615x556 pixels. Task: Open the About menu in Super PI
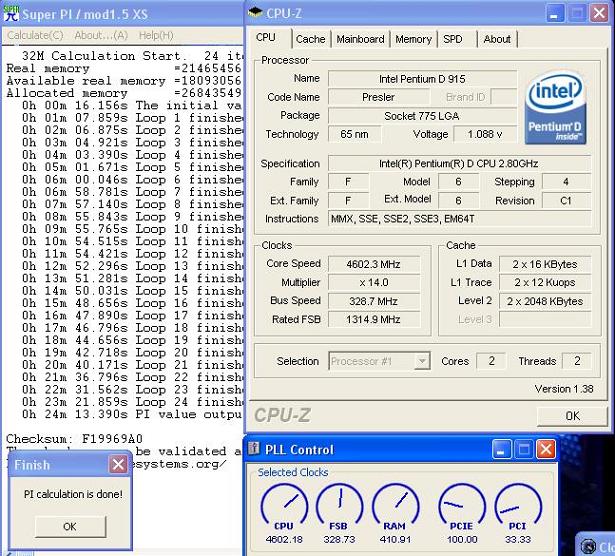coord(101,35)
